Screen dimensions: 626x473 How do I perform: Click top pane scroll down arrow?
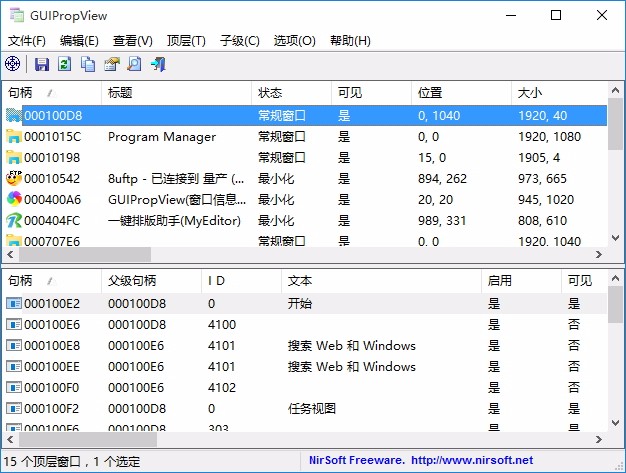(615, 238)
